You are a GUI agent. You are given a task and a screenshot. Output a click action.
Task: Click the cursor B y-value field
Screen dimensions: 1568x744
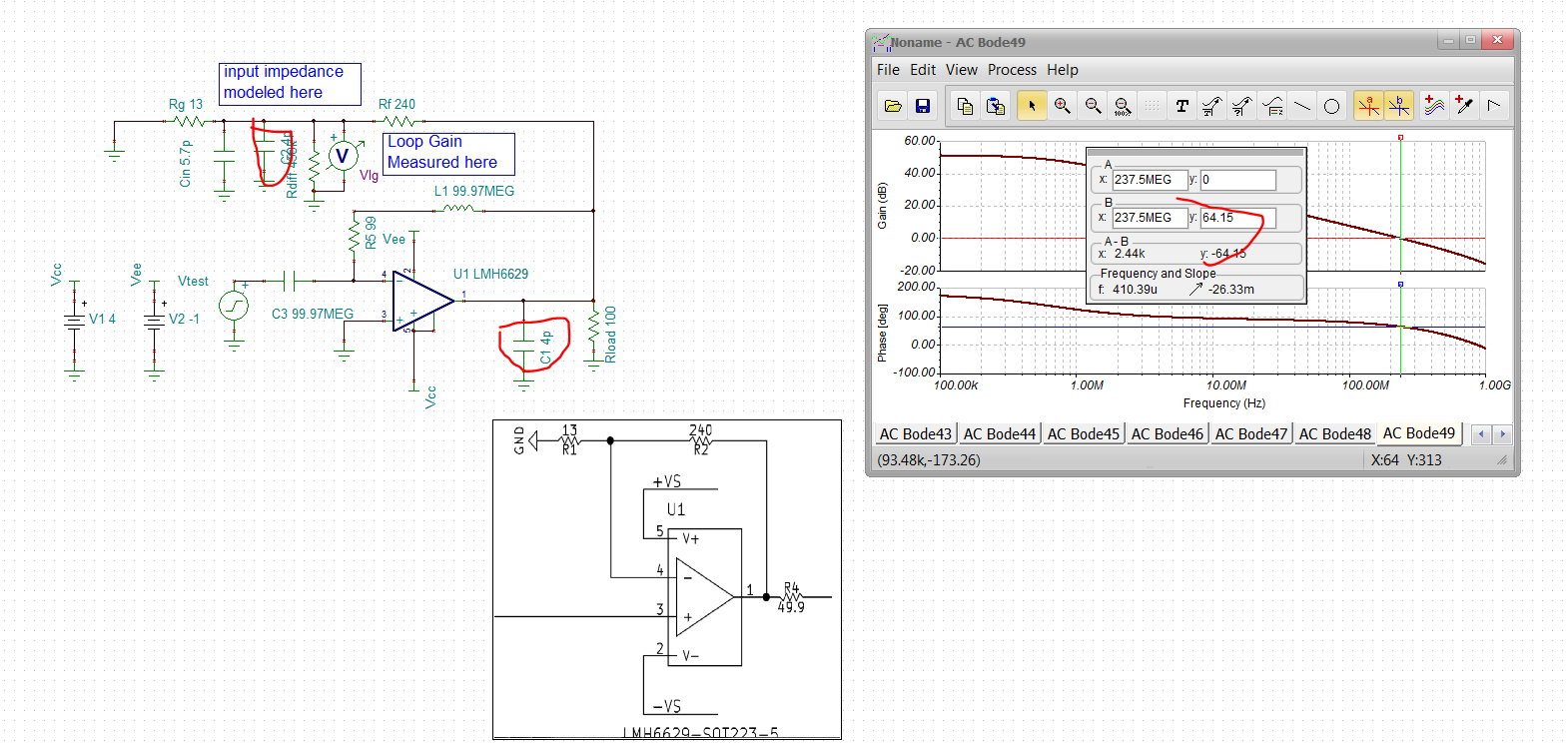tap(1237, 218)
